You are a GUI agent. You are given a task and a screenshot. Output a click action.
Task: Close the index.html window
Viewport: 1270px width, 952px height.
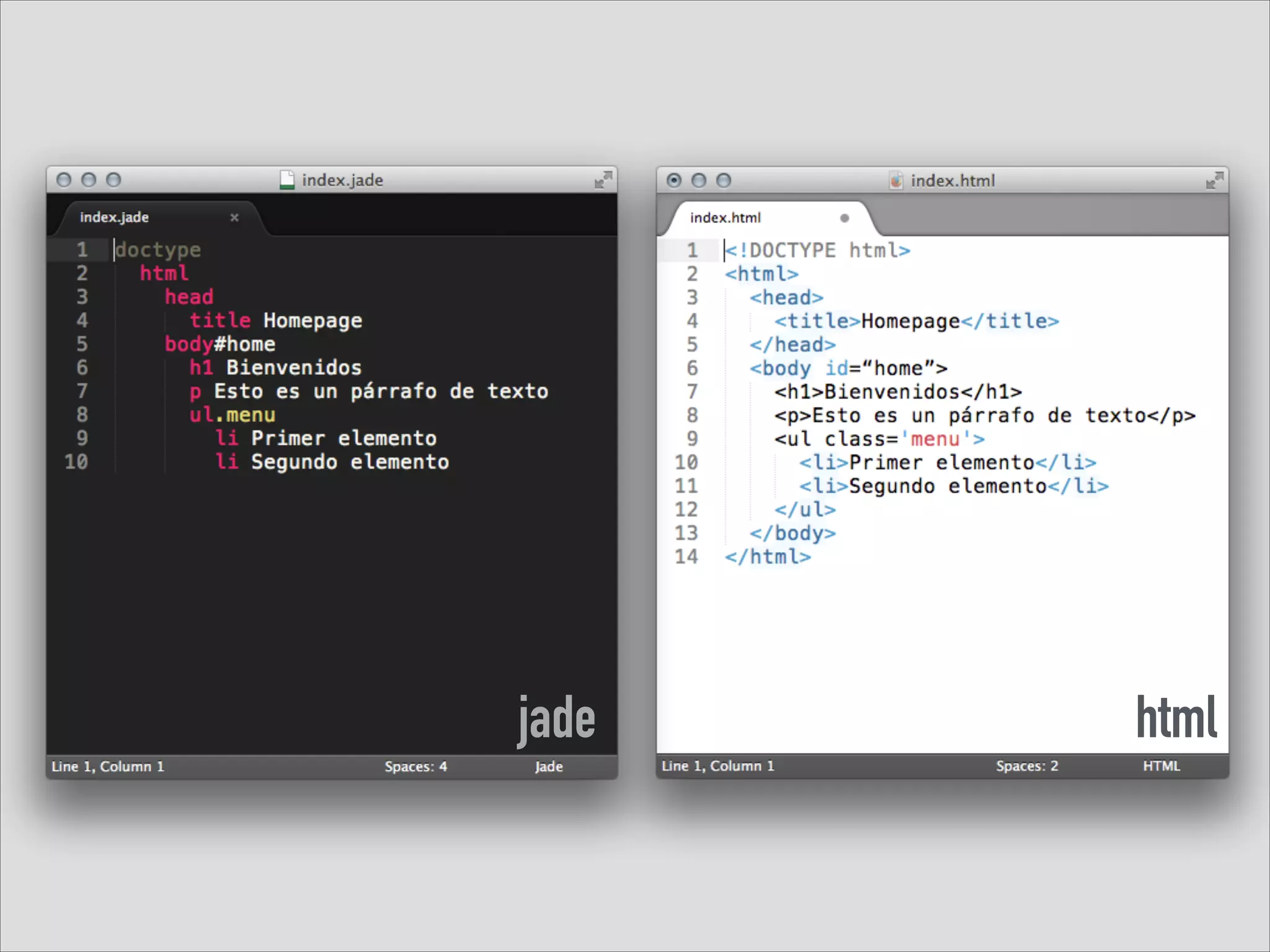point(674,180)
